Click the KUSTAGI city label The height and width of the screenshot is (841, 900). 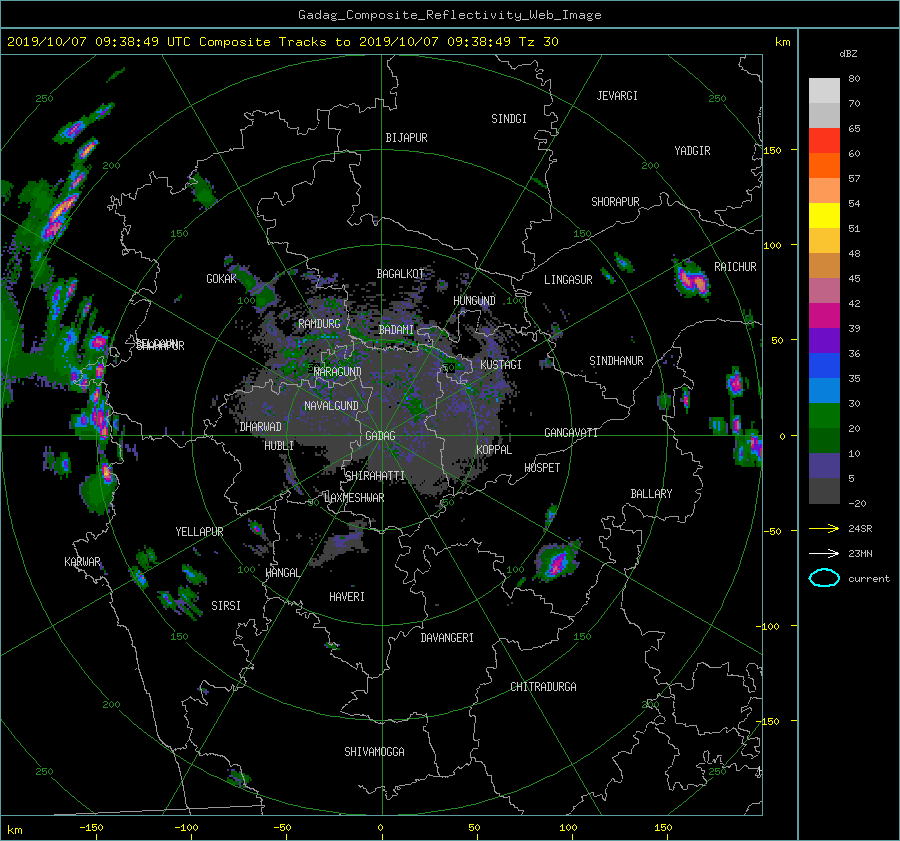[x=501, y=365]
